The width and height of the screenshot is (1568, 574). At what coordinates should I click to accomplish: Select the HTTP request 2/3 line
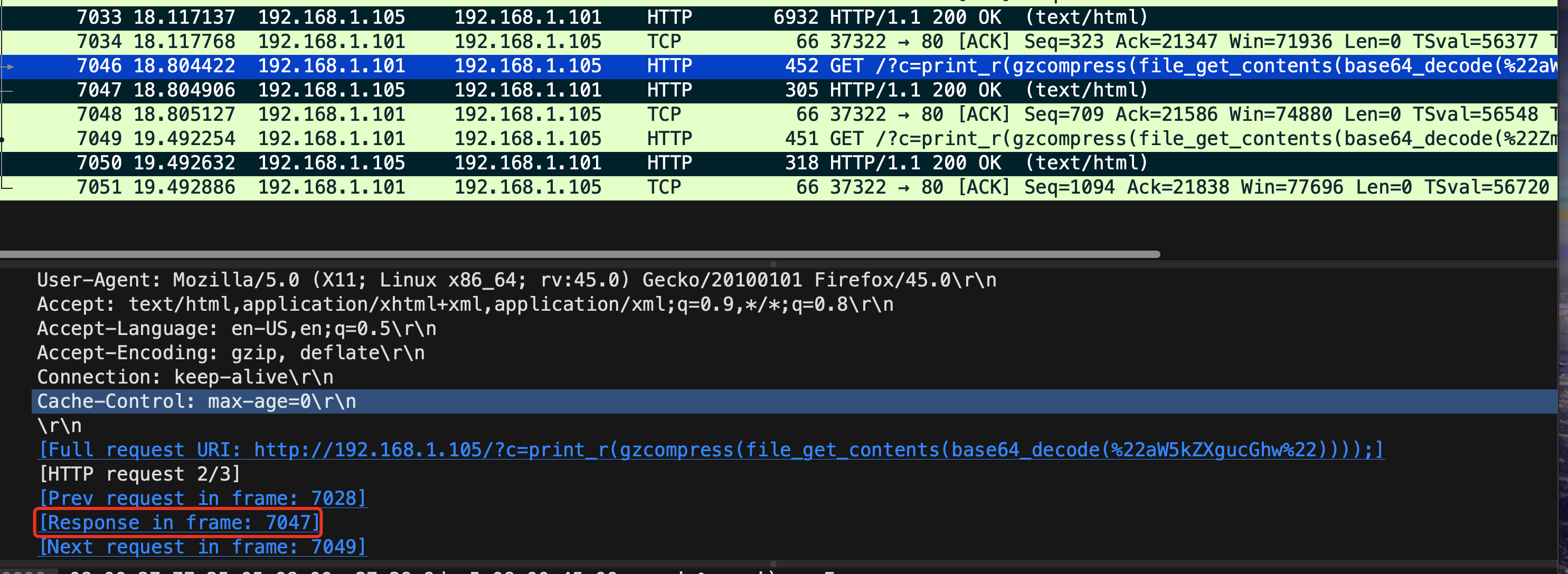pyautogui.click(x=139, y=474)
